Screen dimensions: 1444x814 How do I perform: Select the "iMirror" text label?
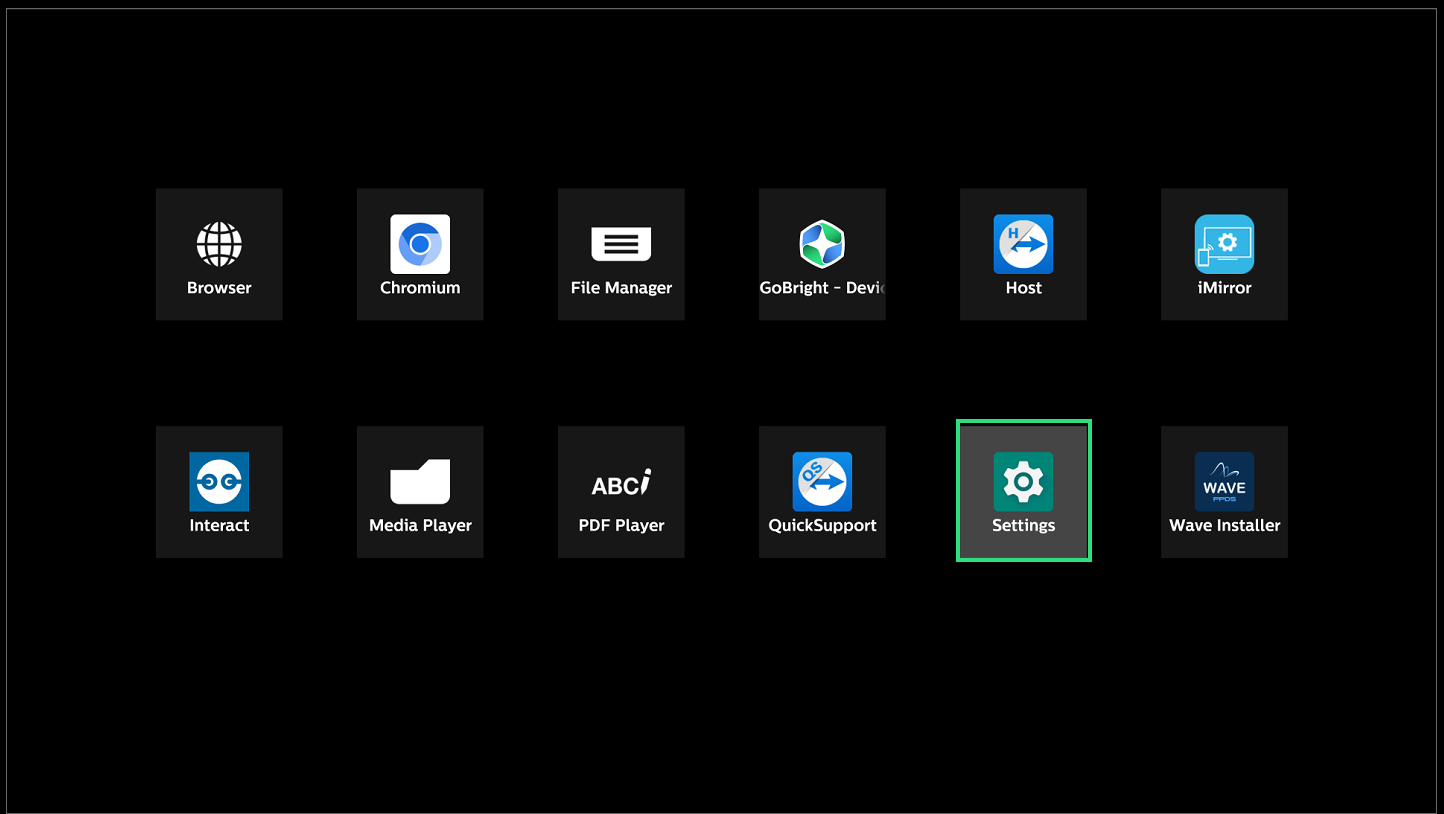pos(1224,288)
